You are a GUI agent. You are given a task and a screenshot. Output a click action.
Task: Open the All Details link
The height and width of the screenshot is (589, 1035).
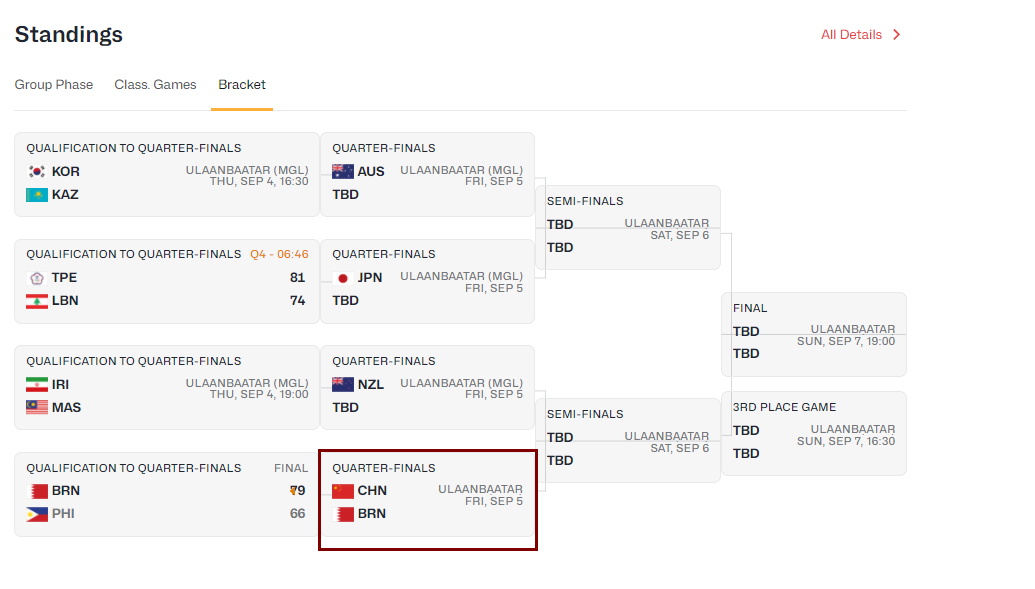851,34
